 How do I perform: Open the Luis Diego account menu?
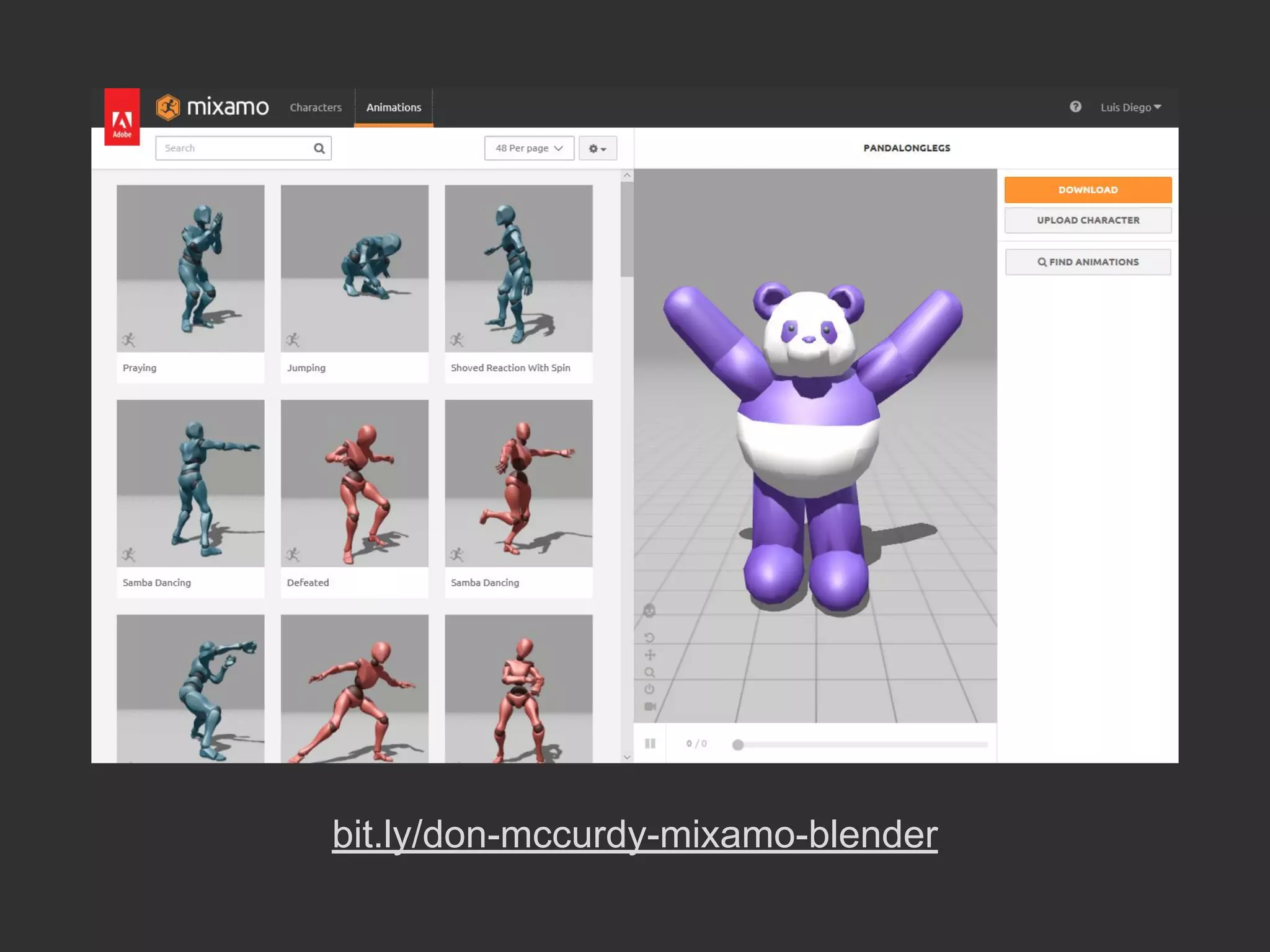point(1131,107)
